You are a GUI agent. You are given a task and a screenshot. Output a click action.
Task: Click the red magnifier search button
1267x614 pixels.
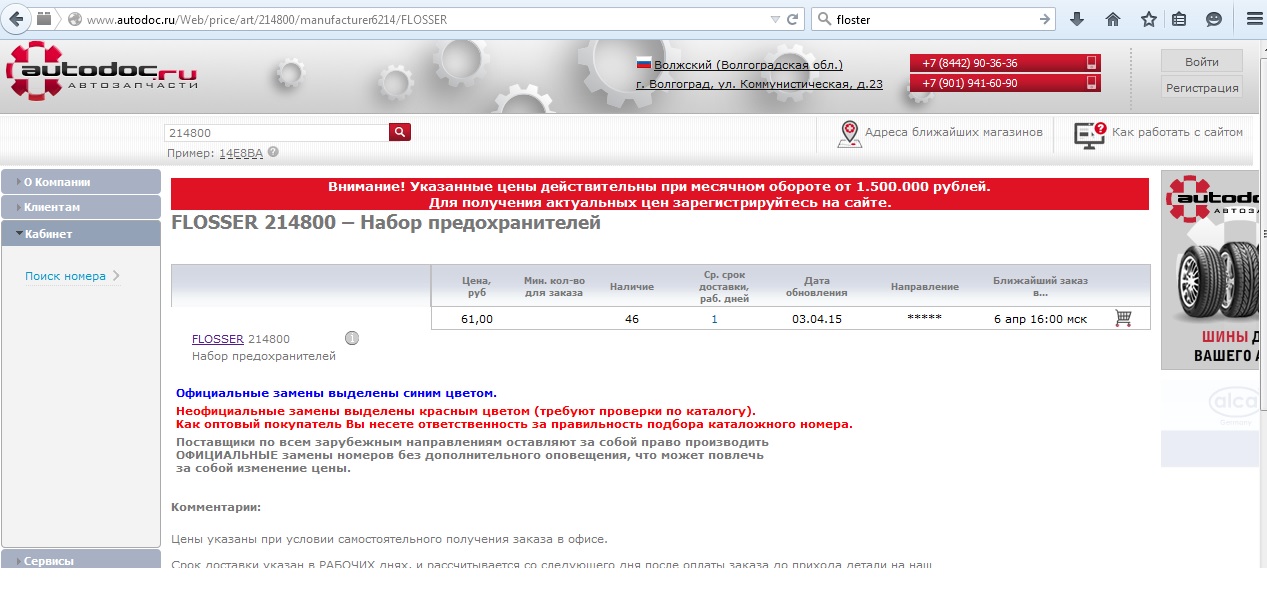pos(400,132)
